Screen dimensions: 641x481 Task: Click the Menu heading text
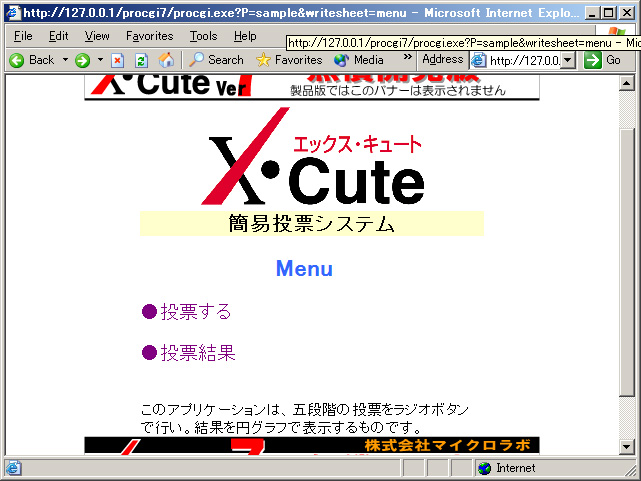point(304,268)
